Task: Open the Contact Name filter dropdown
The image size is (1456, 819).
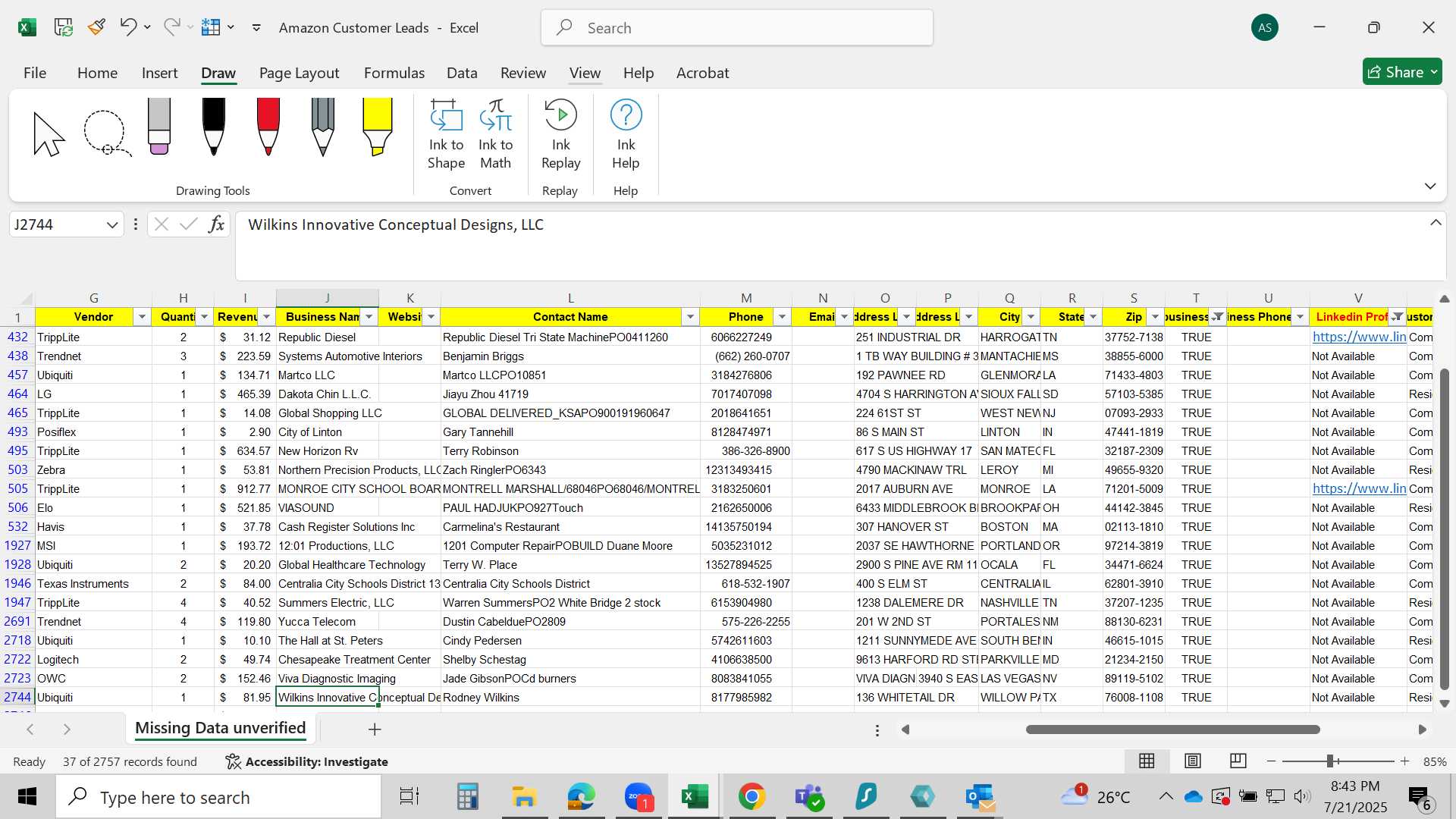Action: point(690,317)
